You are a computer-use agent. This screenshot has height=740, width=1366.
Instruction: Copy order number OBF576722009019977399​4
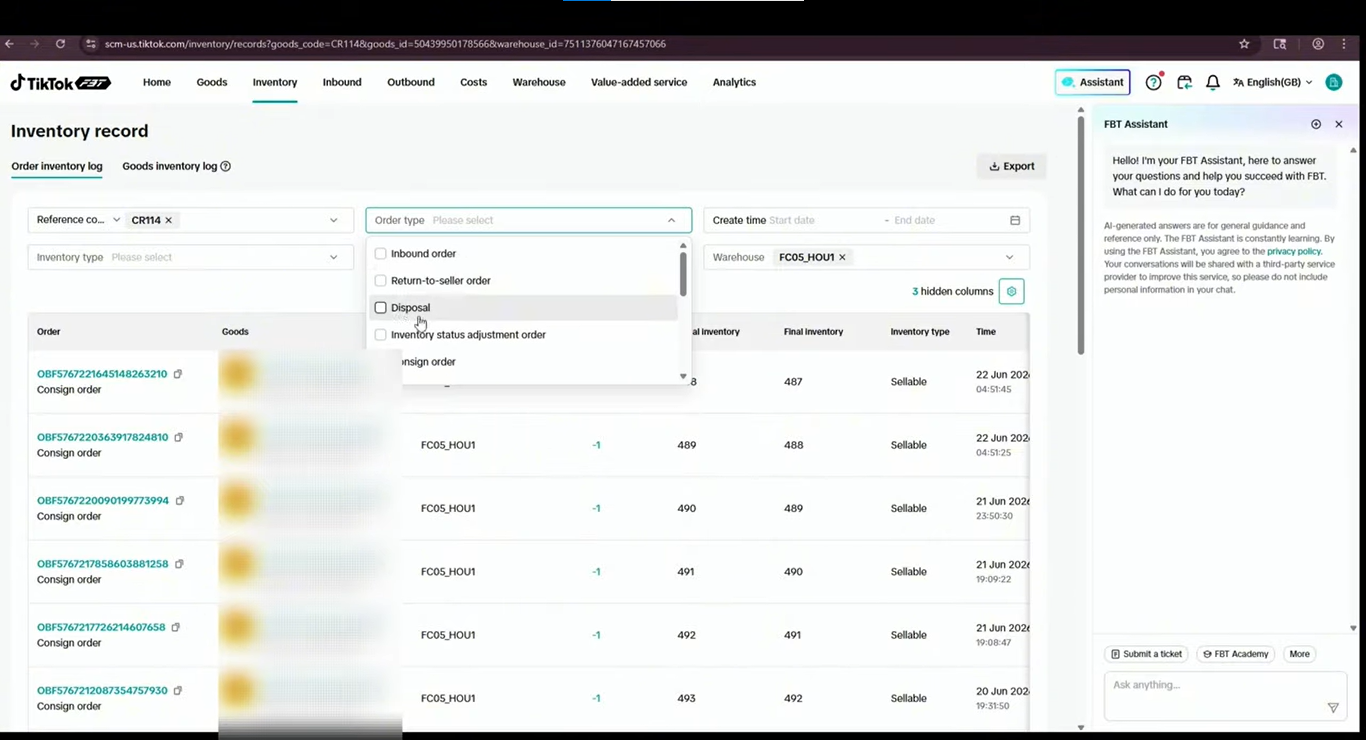pyautogui.click(x=180, y=500)
